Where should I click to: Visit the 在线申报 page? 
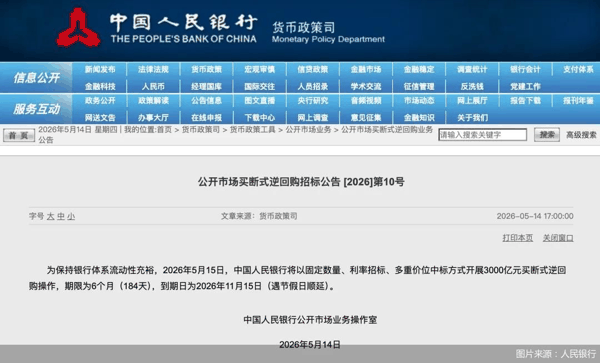[206, 117]
